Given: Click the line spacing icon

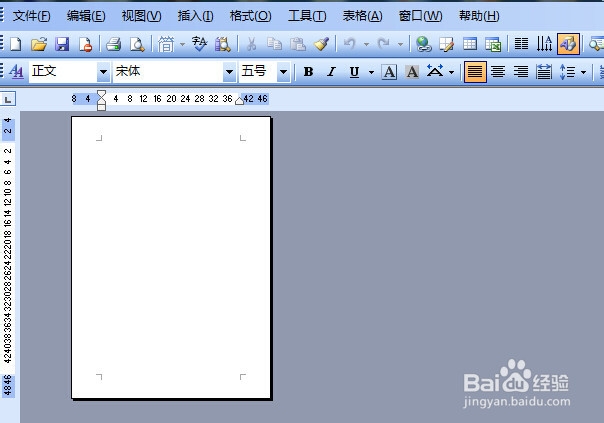Looking at the screenshot, I should coord(567,72).
